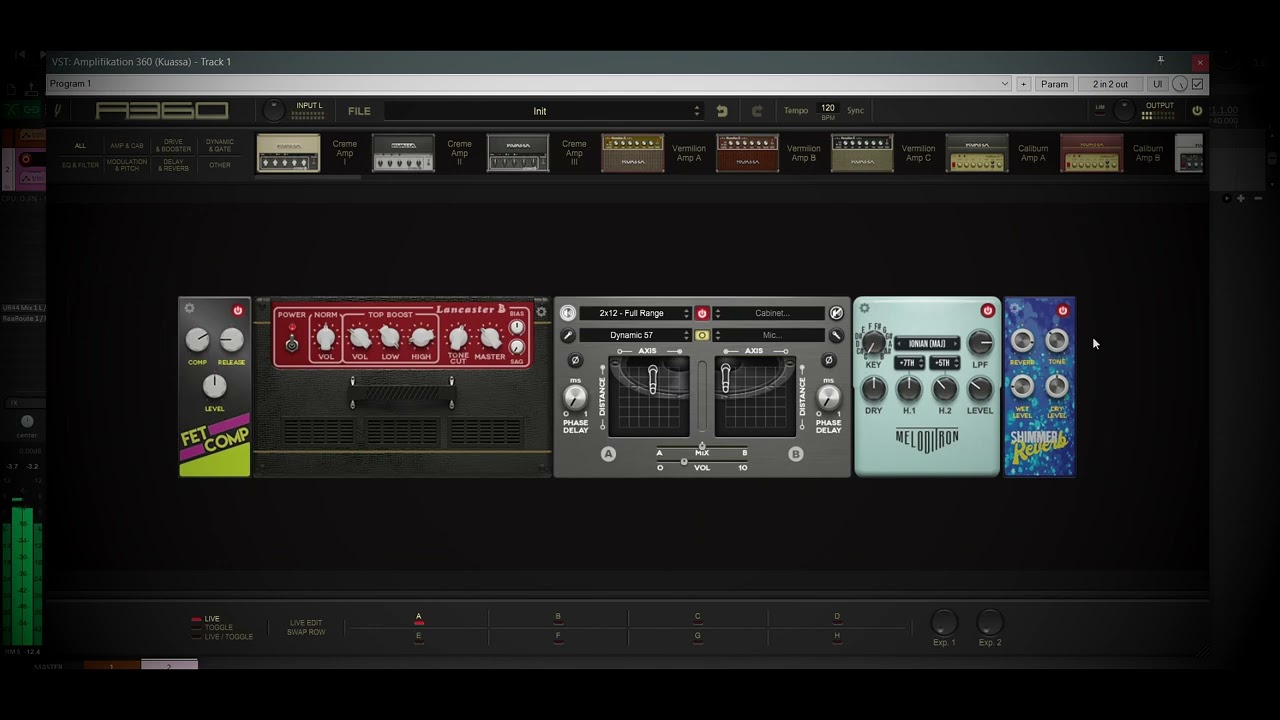Add the Creme Amp I thumbnail
The image size is (1280, 720).
point(288,153)
